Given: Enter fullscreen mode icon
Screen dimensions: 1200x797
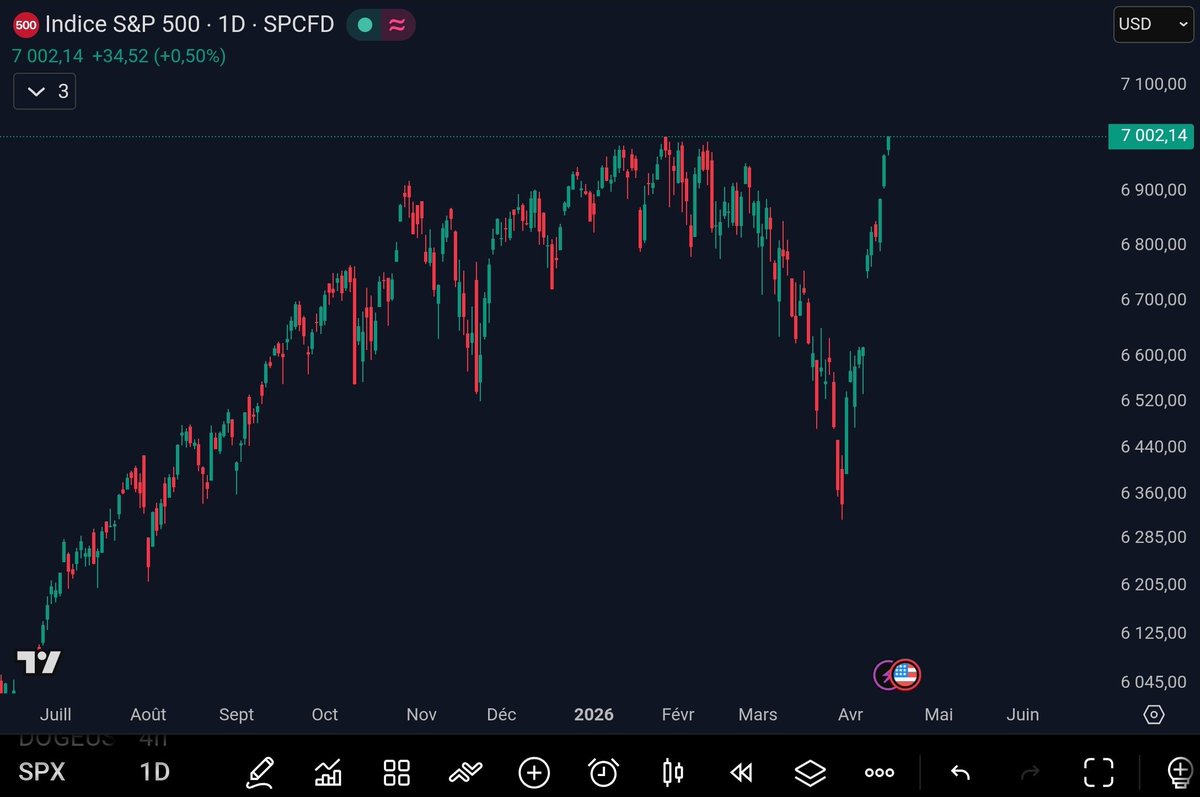Looking at the screenshot, I should coord(1099,772).
